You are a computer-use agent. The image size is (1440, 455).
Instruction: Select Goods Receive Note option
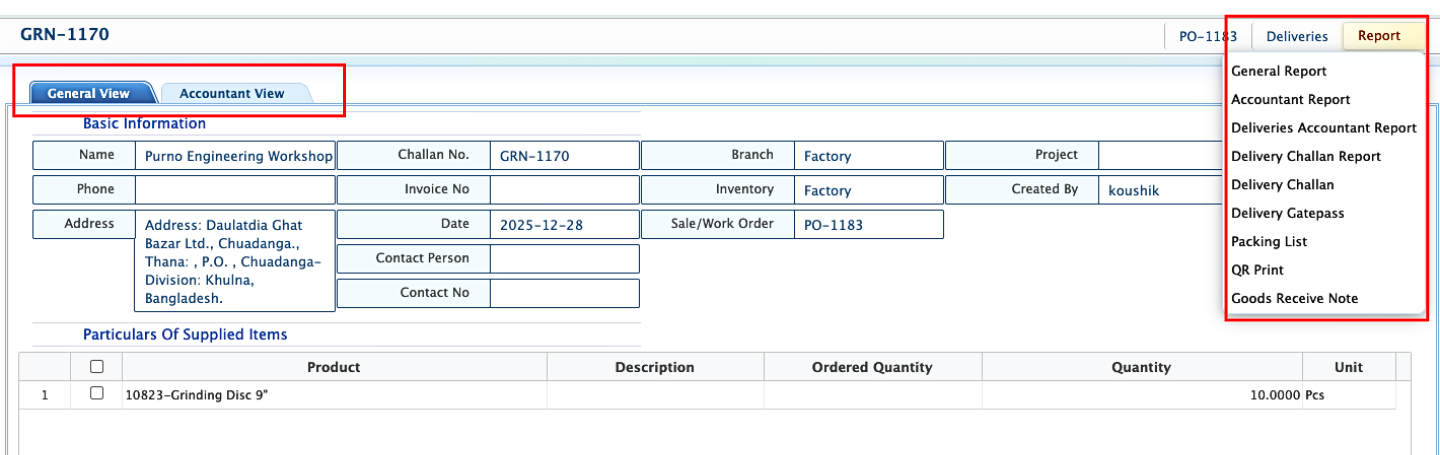point(1294,298)
